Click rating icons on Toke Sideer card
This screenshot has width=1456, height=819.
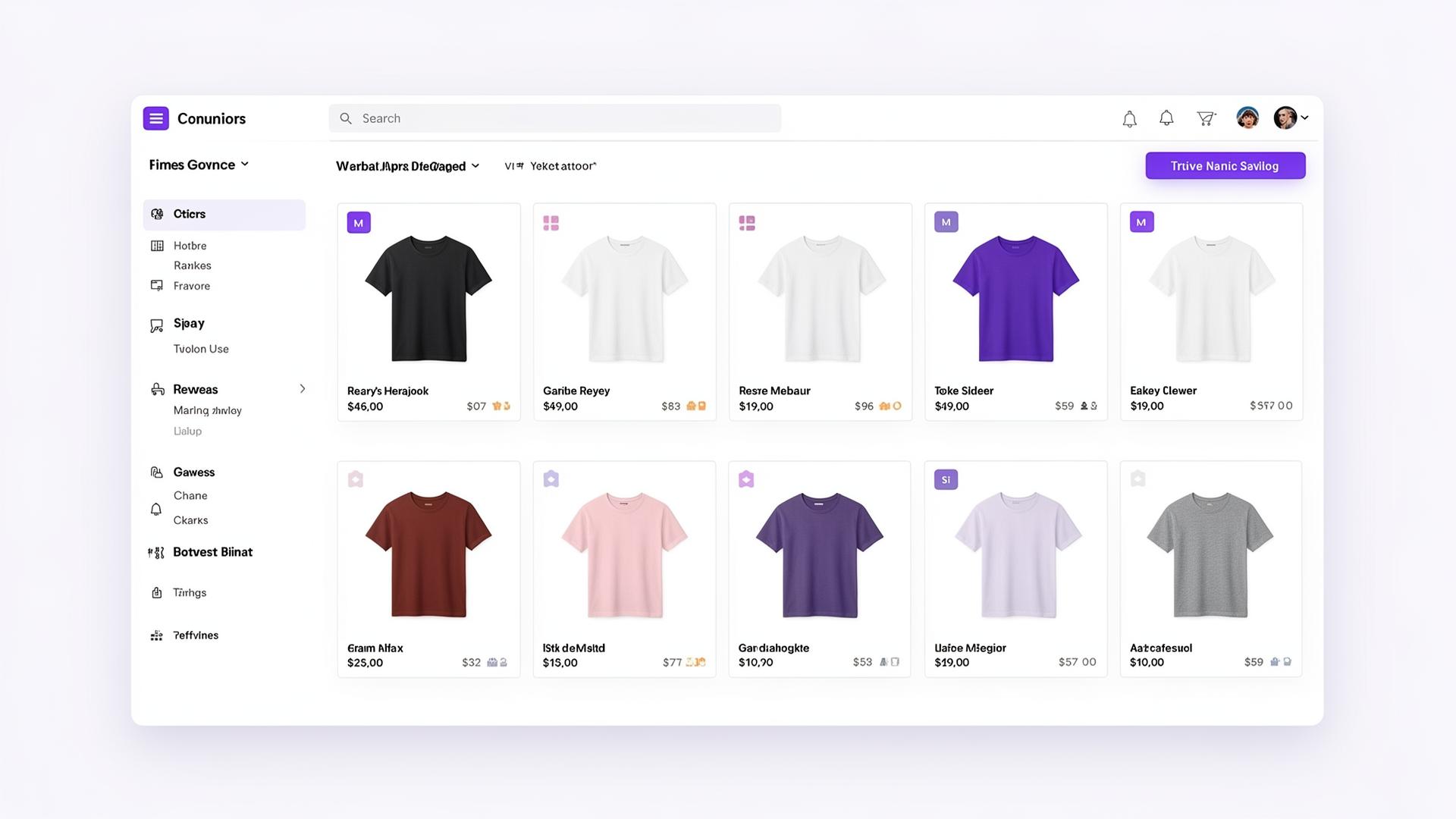point(1088,406)
